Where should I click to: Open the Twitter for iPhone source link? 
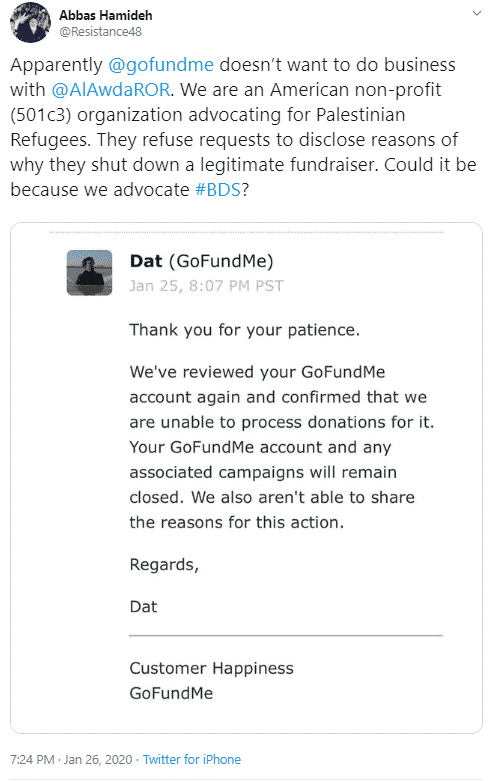[192, 760]
